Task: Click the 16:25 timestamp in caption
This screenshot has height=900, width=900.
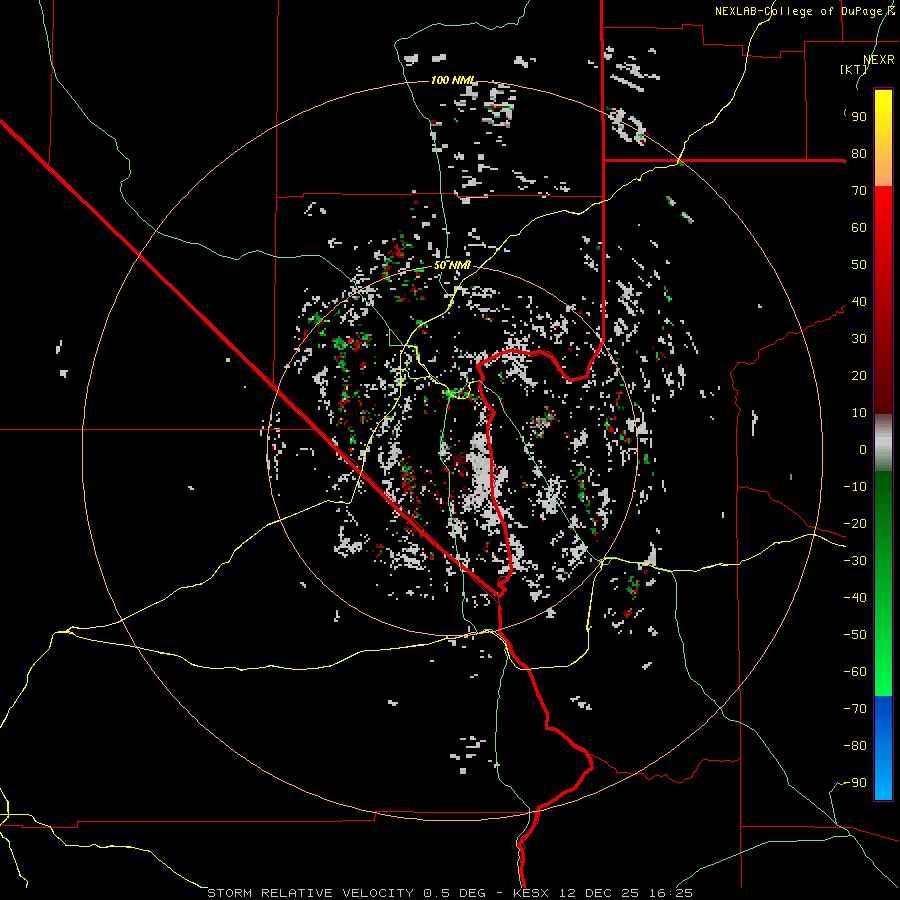Action: point(671,893)
